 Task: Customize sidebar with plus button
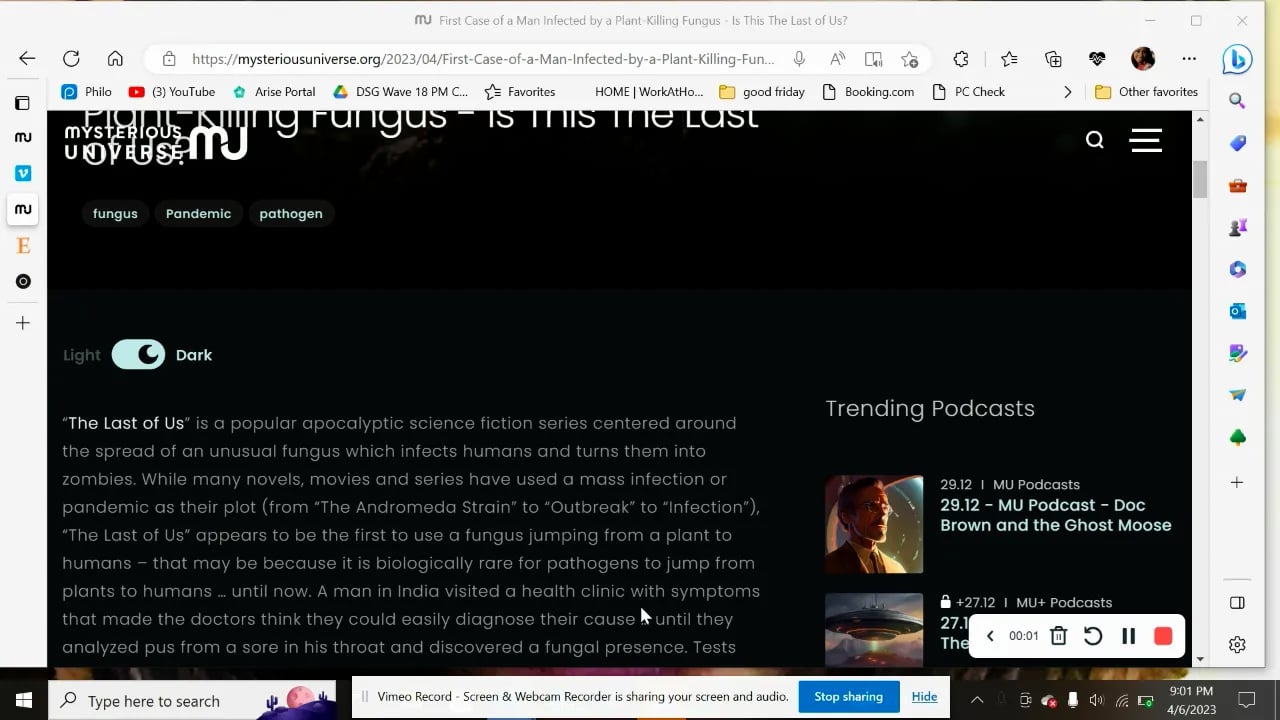click(x=1237, y=482)
